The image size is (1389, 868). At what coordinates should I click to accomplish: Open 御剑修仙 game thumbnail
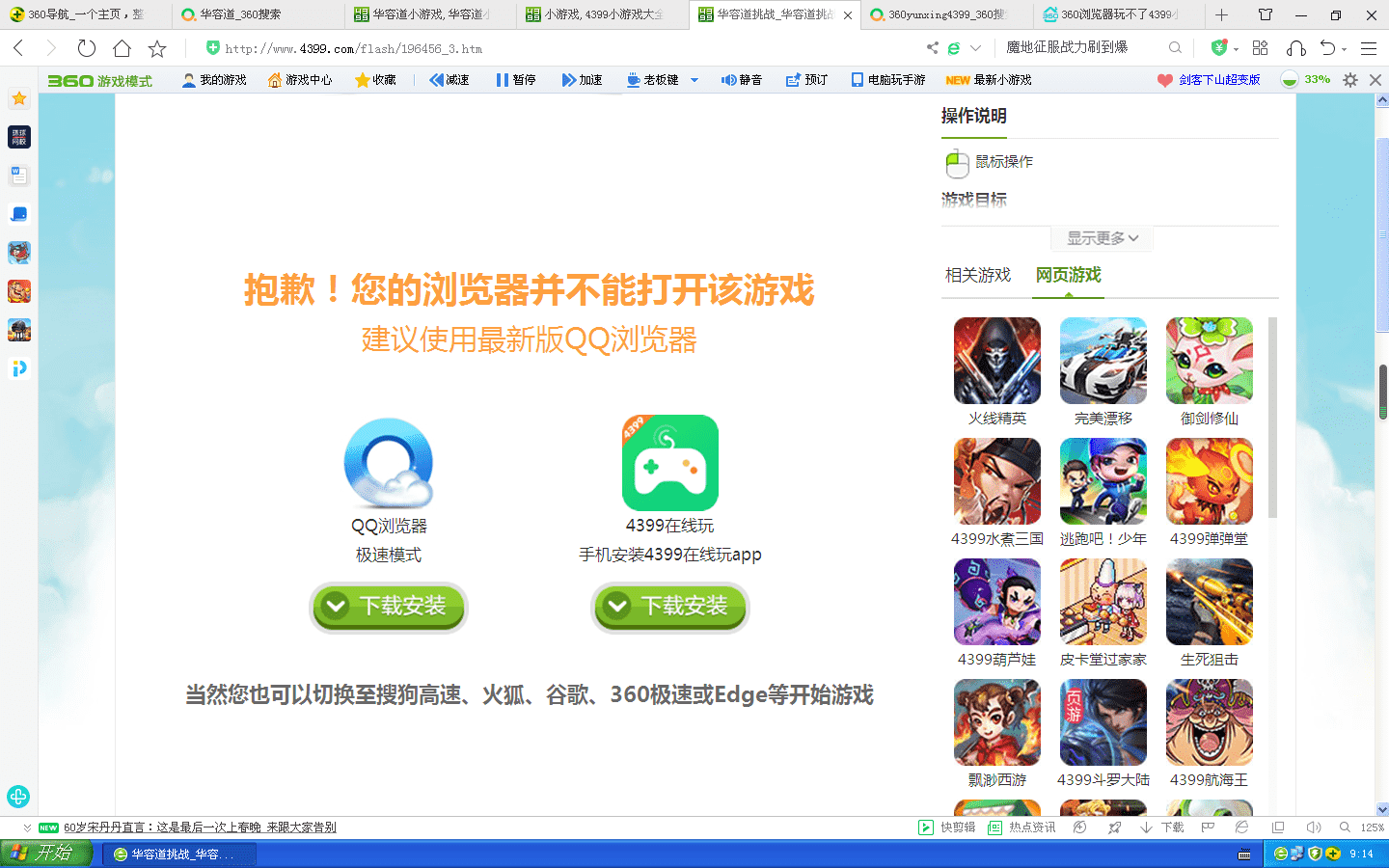[x=1210, y=361]
